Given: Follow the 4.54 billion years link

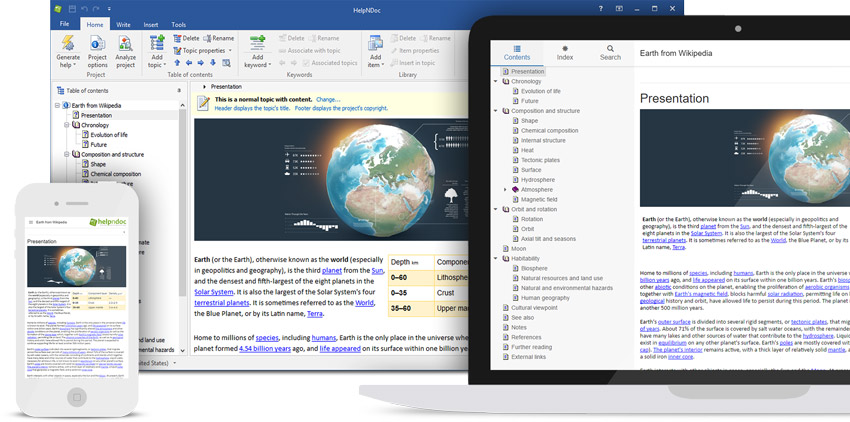Looking at the screenshot, I should (x=265, y=349).
